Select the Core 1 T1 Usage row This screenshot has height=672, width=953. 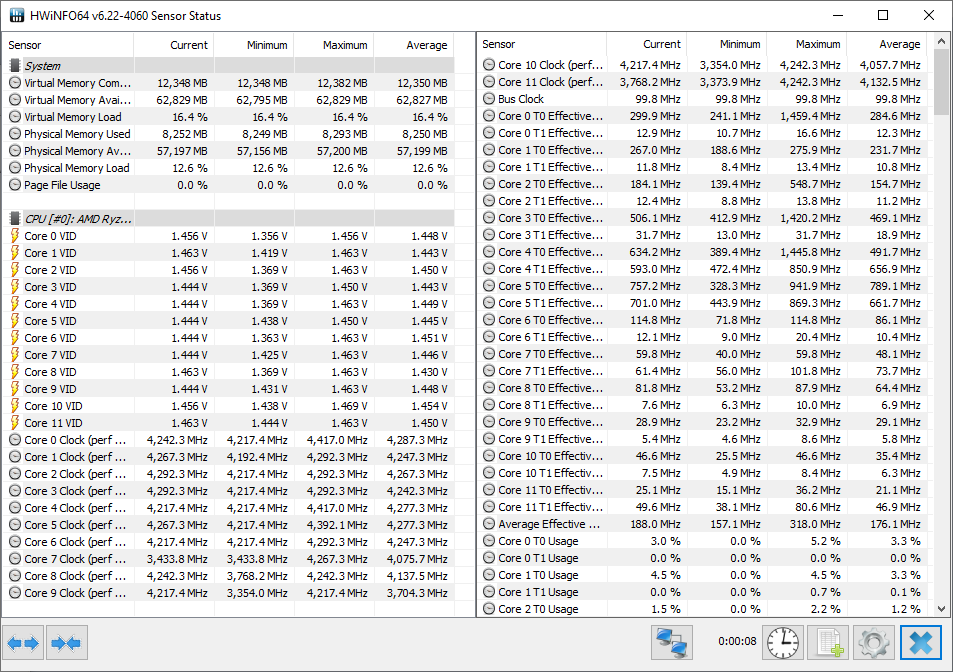point(702,592)
